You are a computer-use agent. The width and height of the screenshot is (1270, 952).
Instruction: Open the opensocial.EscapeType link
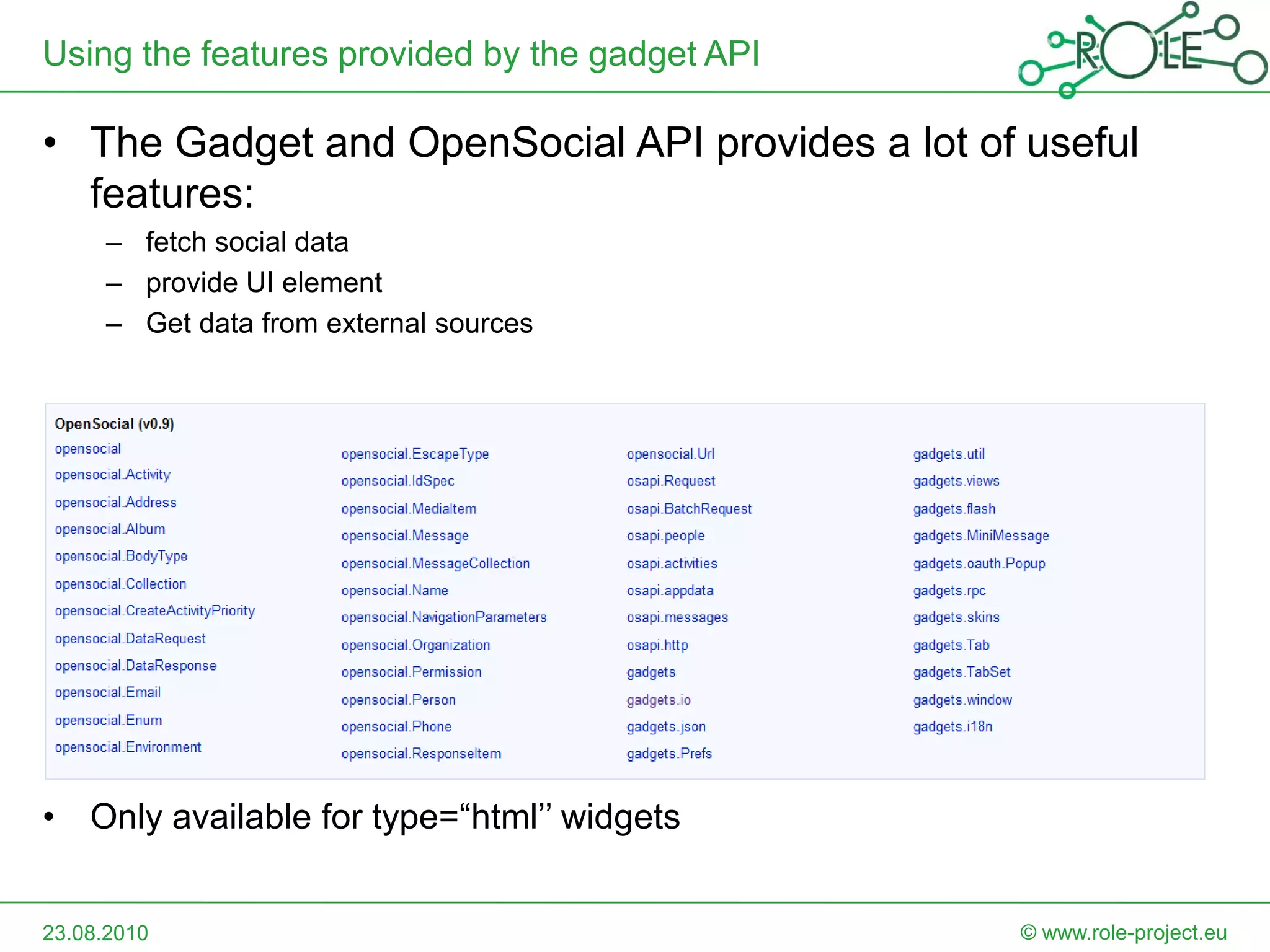(x=415, y=454)
